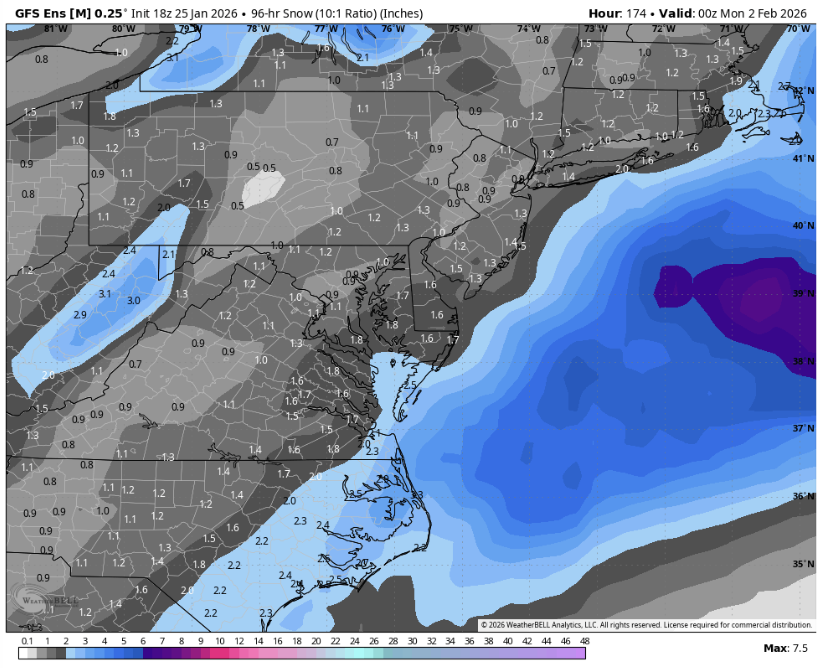Click the small white snow-free patch in Pennsylvania

pos(264,188)
